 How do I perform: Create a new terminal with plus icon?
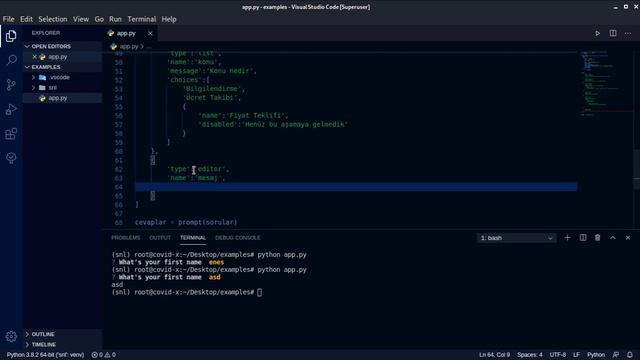pyautogui.click(x=567, y=238)
